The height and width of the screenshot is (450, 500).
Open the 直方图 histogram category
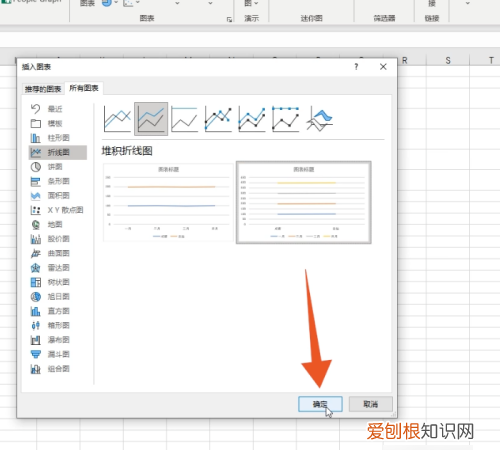coord(57,311)
